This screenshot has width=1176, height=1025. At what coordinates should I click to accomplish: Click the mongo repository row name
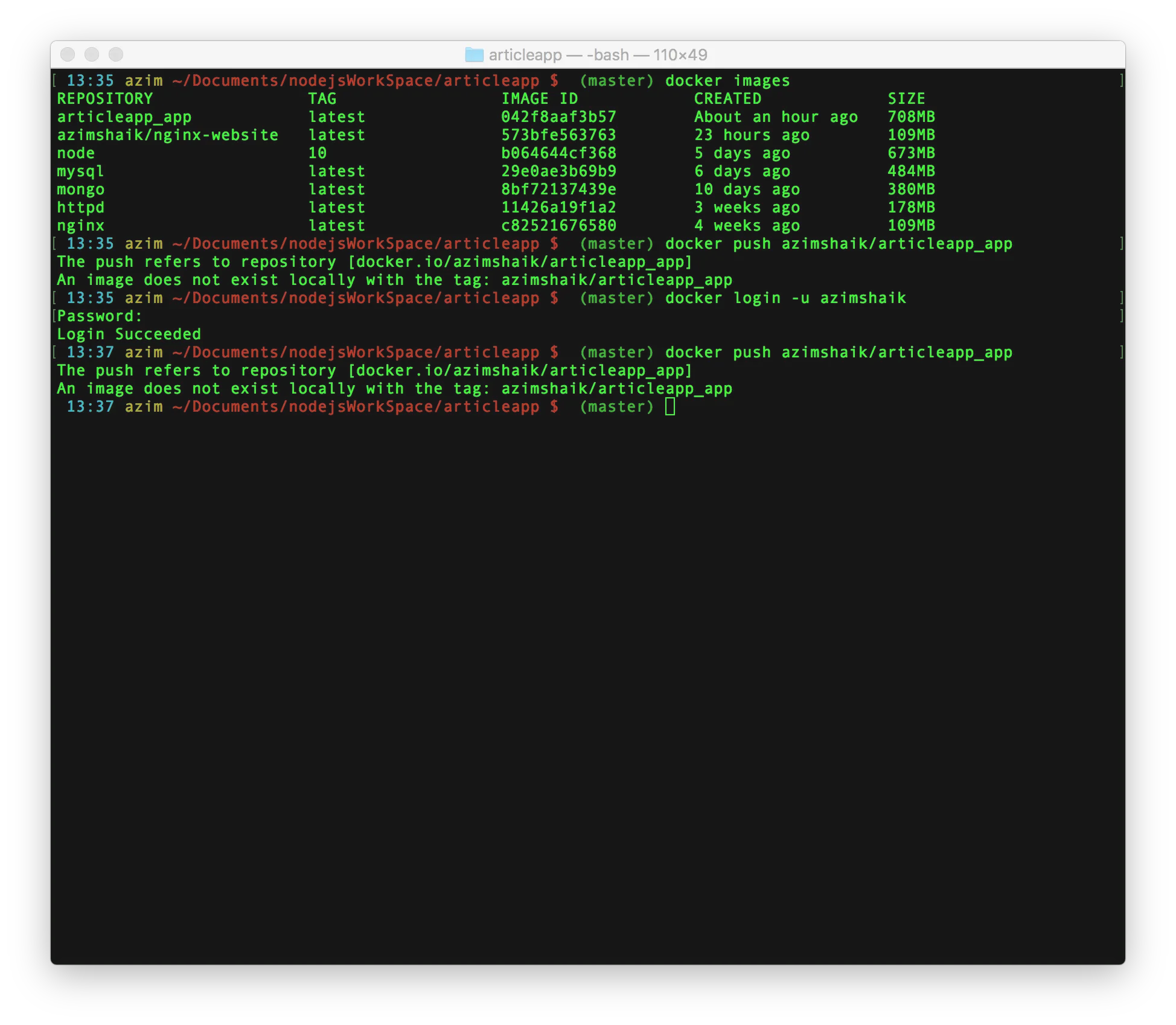tap(81, 190)
